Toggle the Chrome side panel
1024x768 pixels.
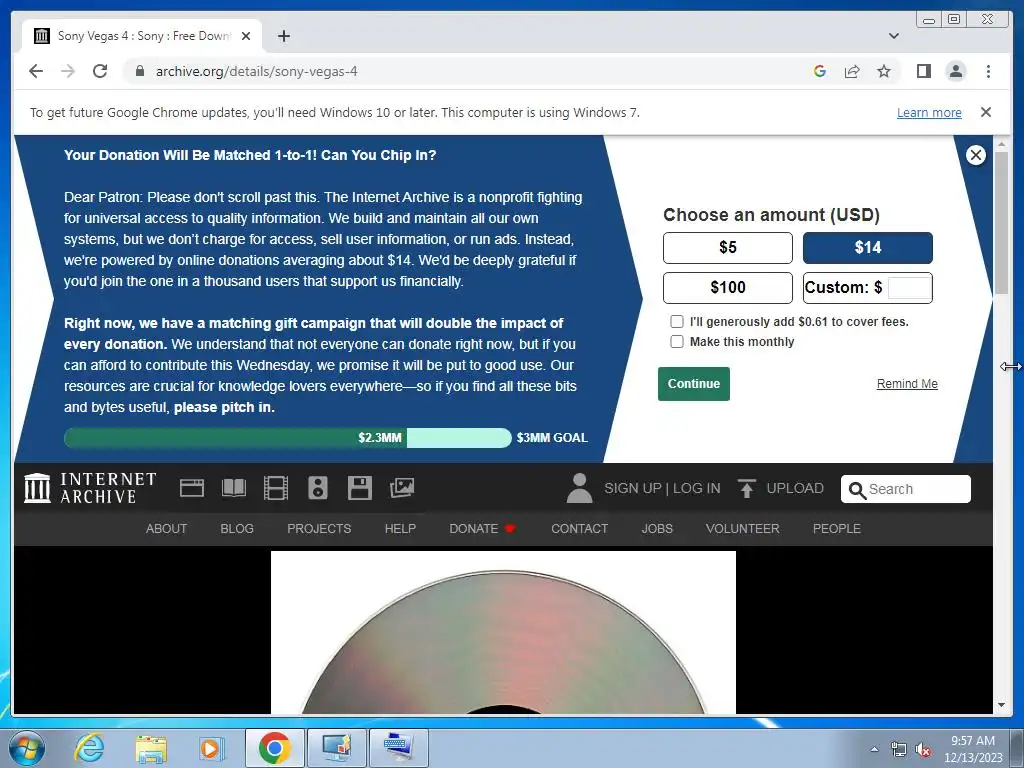(x=923, y=71)
